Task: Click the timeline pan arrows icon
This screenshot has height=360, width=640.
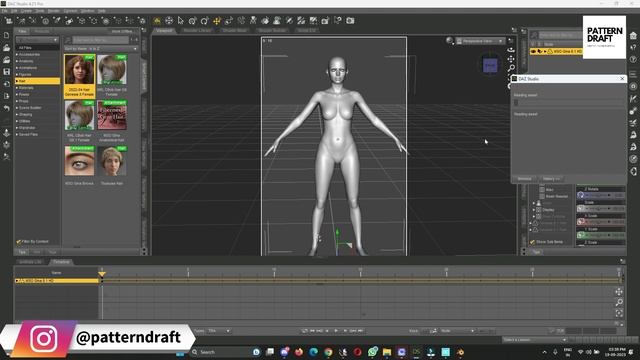Action: [x=619, y=291]
